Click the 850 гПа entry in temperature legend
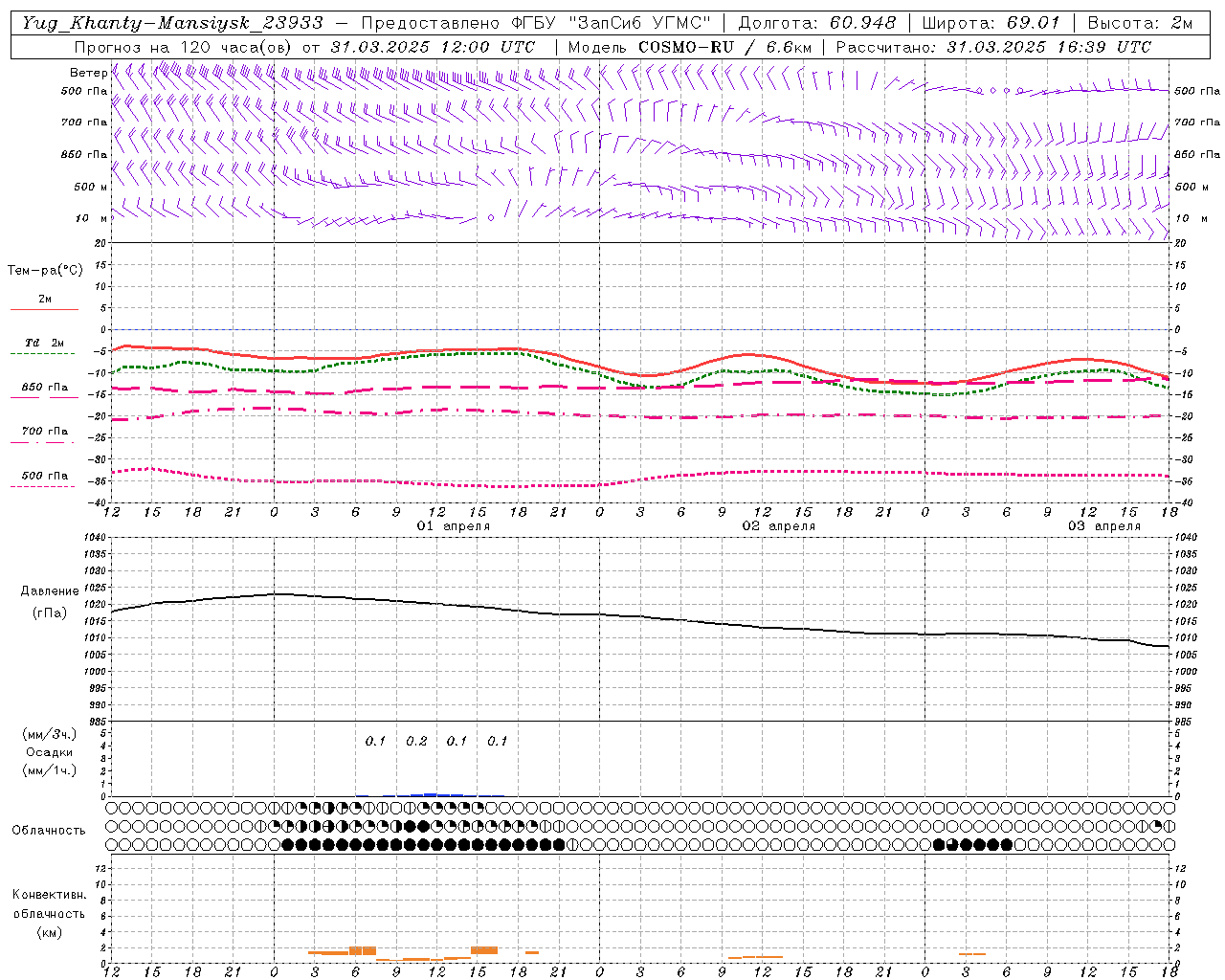1225x980 pixels. coord(44,388)
